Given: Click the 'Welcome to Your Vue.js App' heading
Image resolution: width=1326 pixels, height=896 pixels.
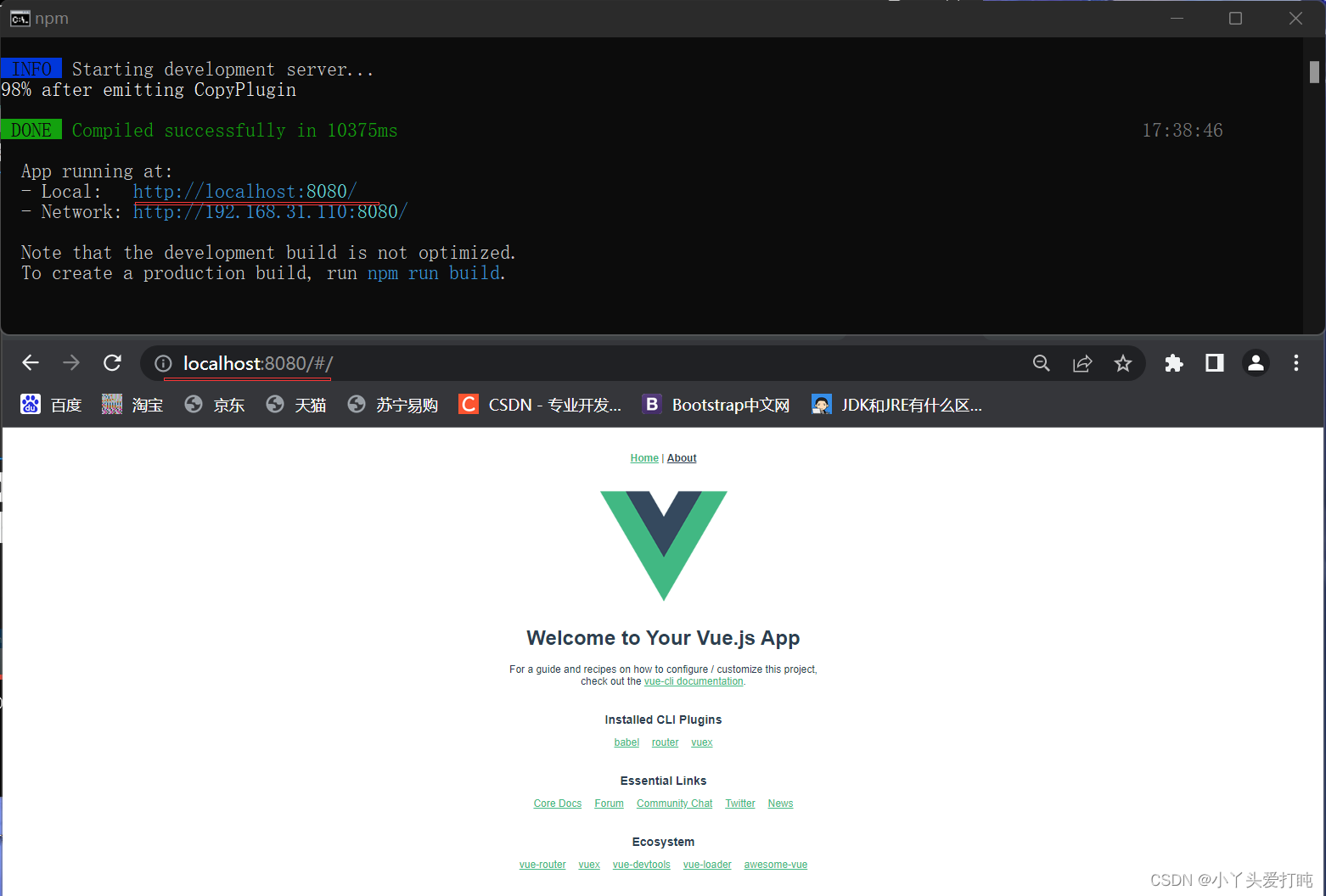Looking at the screenshot, I should 663,638.
